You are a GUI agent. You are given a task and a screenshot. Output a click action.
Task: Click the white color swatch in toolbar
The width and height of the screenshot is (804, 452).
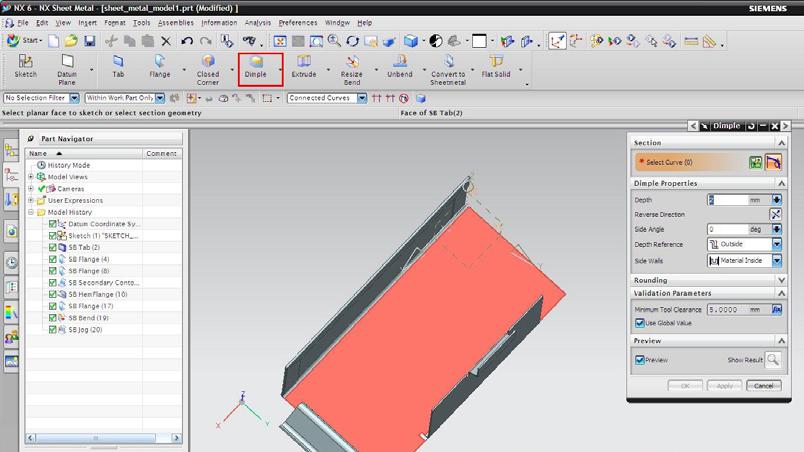click(x=479, y=41)
